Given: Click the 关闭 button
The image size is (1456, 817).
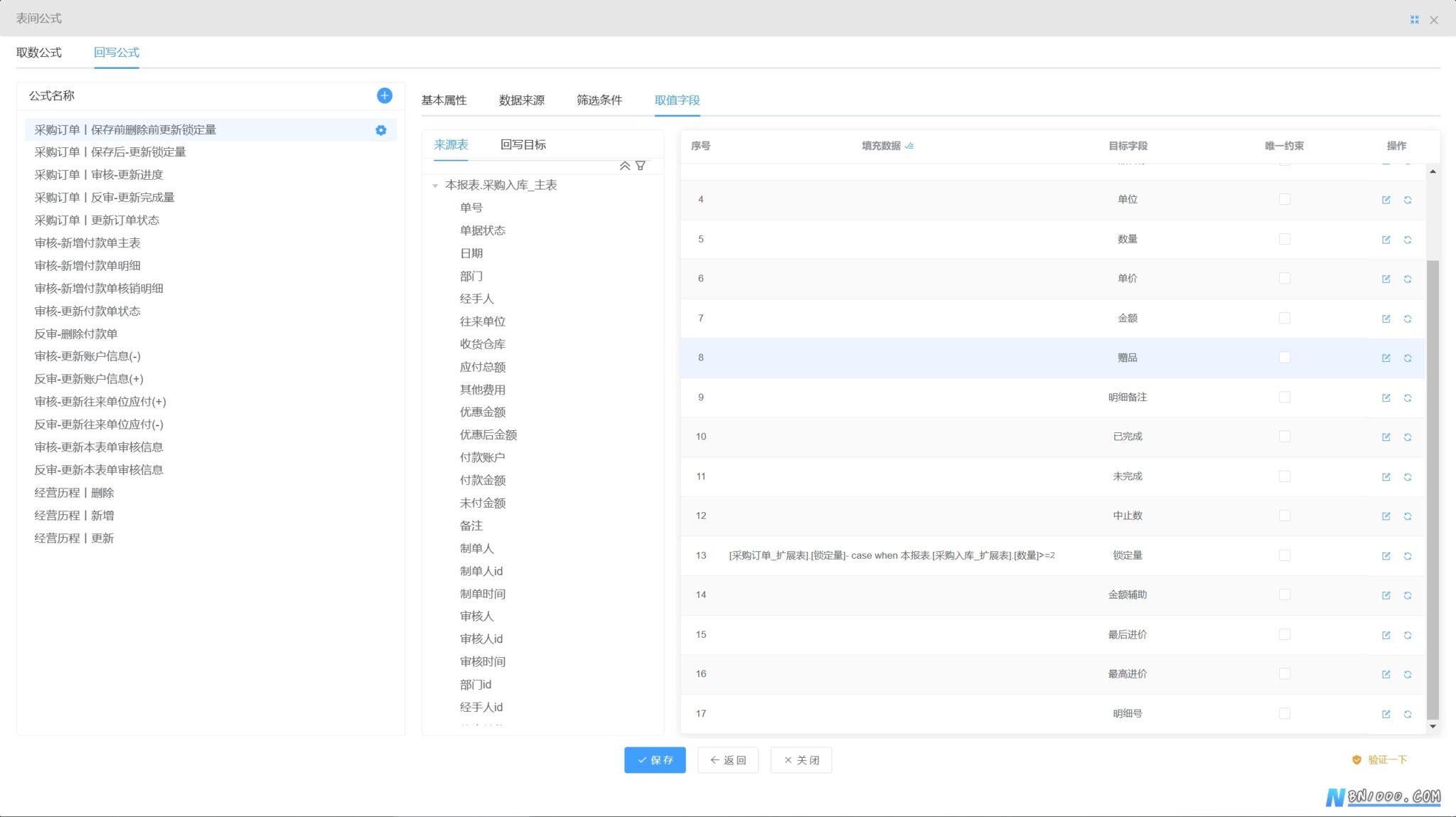Looking at the screenshot, I should pyautogui.click(x=801, y=760).
